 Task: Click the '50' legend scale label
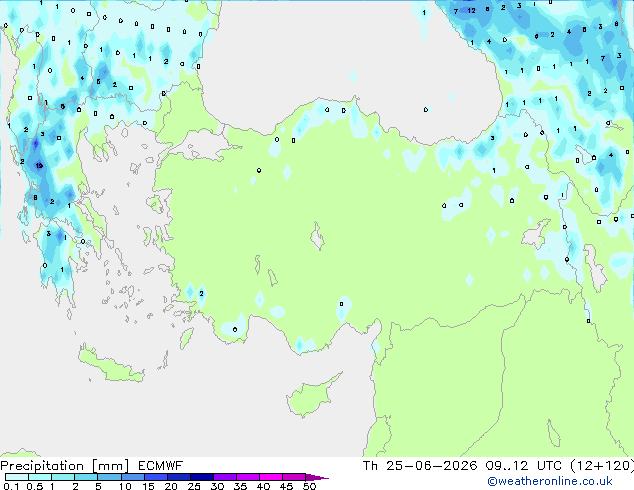pyautogui.click(x=309, y=486)
